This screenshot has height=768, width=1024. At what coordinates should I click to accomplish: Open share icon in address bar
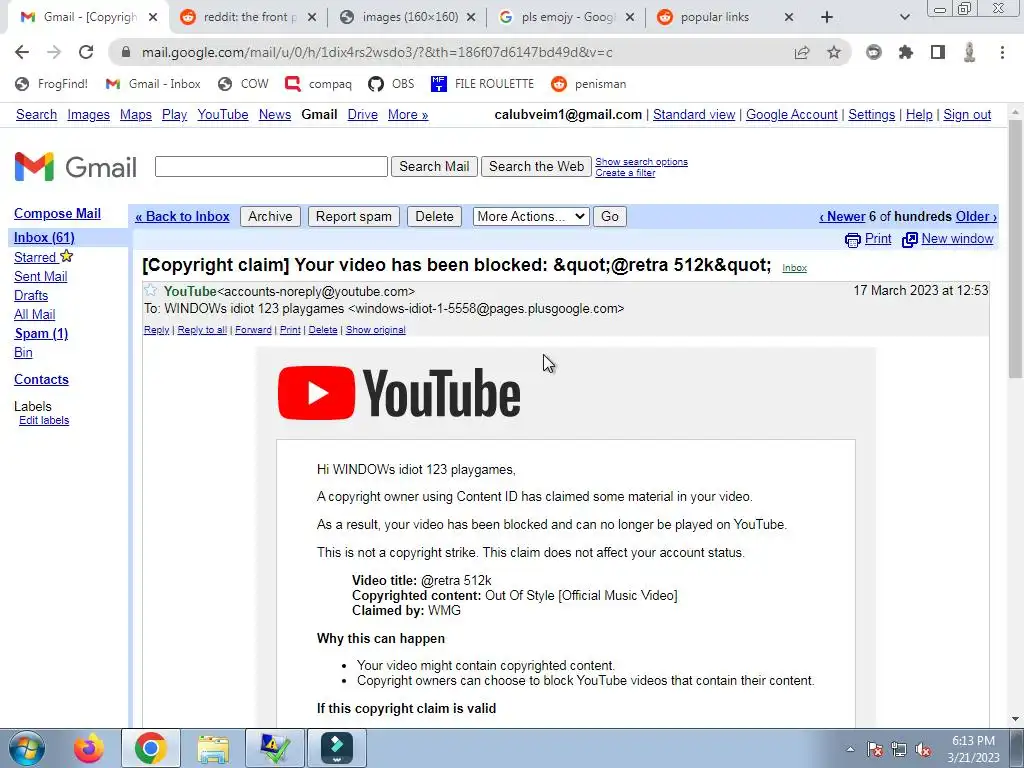pos(802,52)
